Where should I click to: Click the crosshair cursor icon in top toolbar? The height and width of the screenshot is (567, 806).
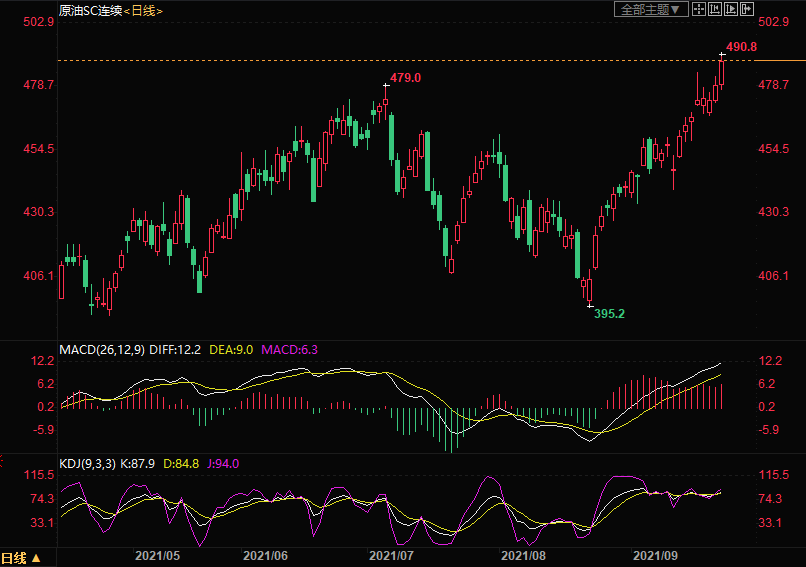click(698, 9)
